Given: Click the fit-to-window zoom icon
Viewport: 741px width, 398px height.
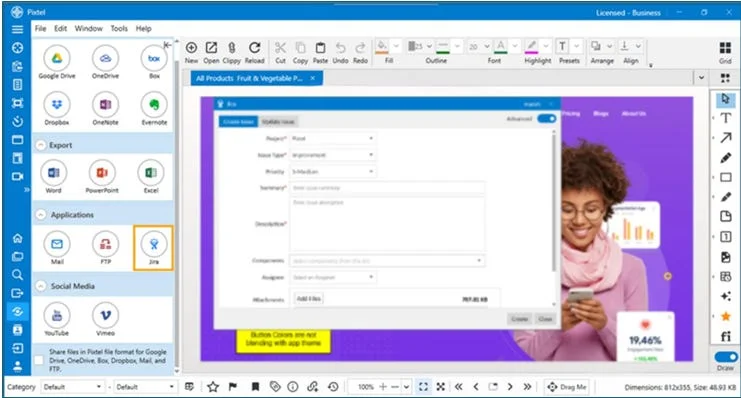Looking at the screenshot, I should pyautogui.click(x=423, y=387).
